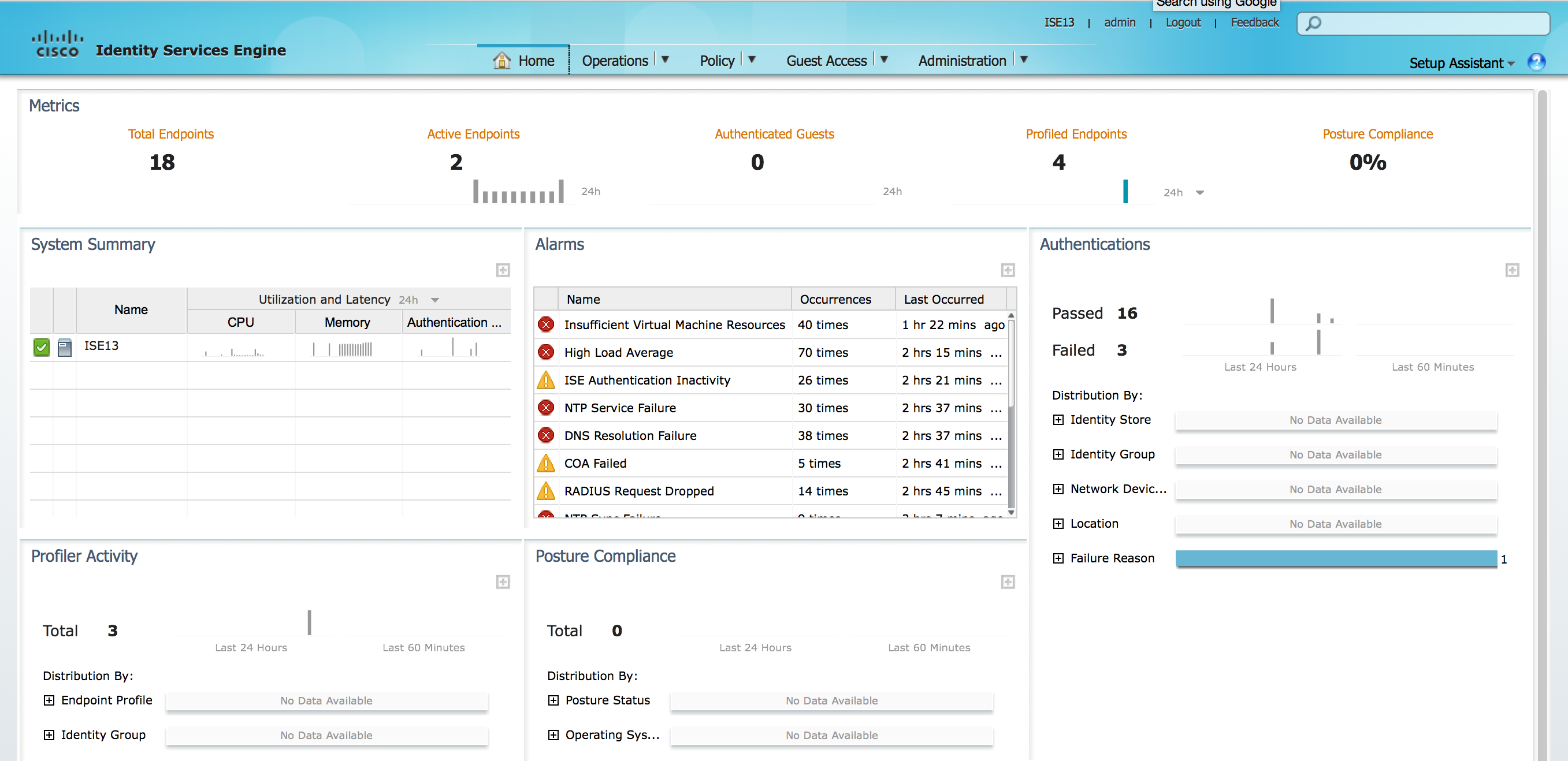1568x761 pixels.
Task: Toggle the green ISE13 status checkbox
Action: (42, 347)
